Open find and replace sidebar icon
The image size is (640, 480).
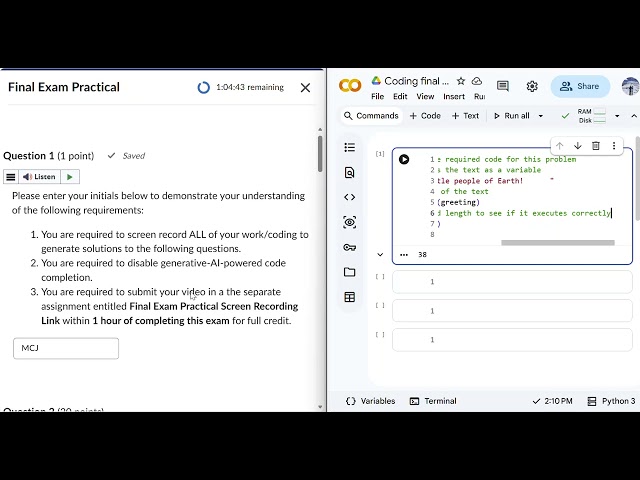(349, 173)
